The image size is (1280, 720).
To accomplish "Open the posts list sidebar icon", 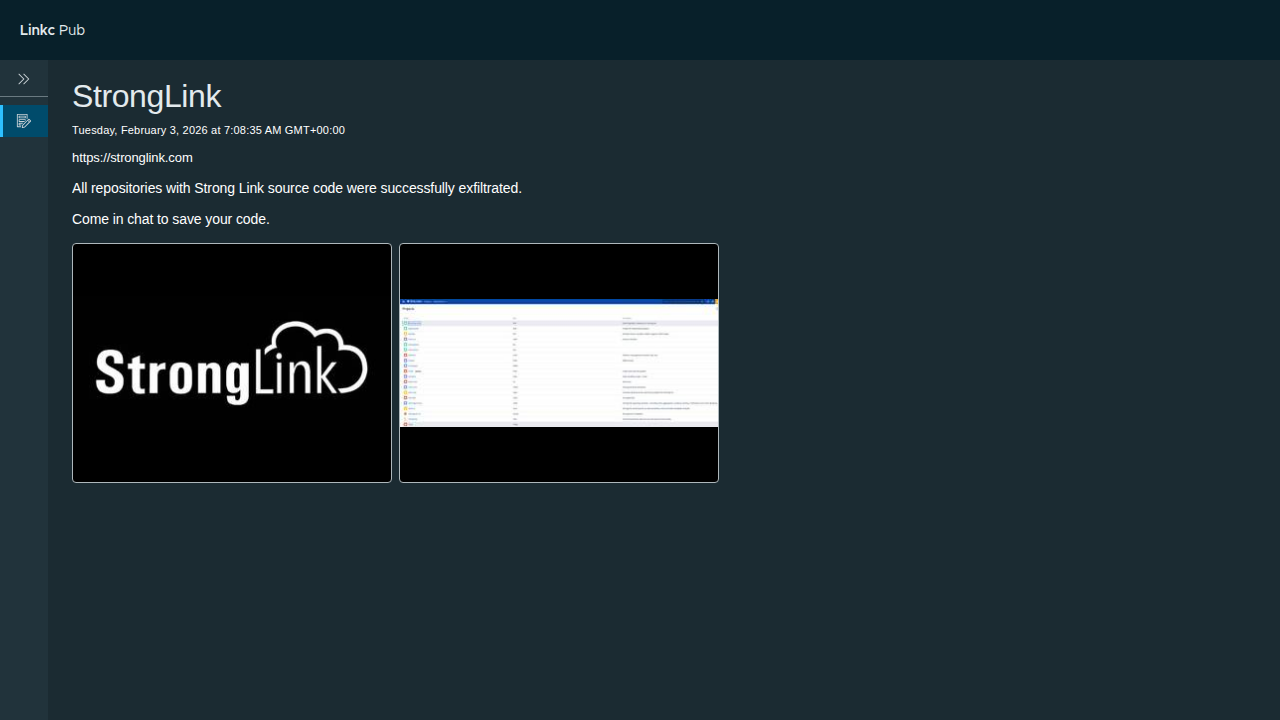I will click(x=24, y=121).
